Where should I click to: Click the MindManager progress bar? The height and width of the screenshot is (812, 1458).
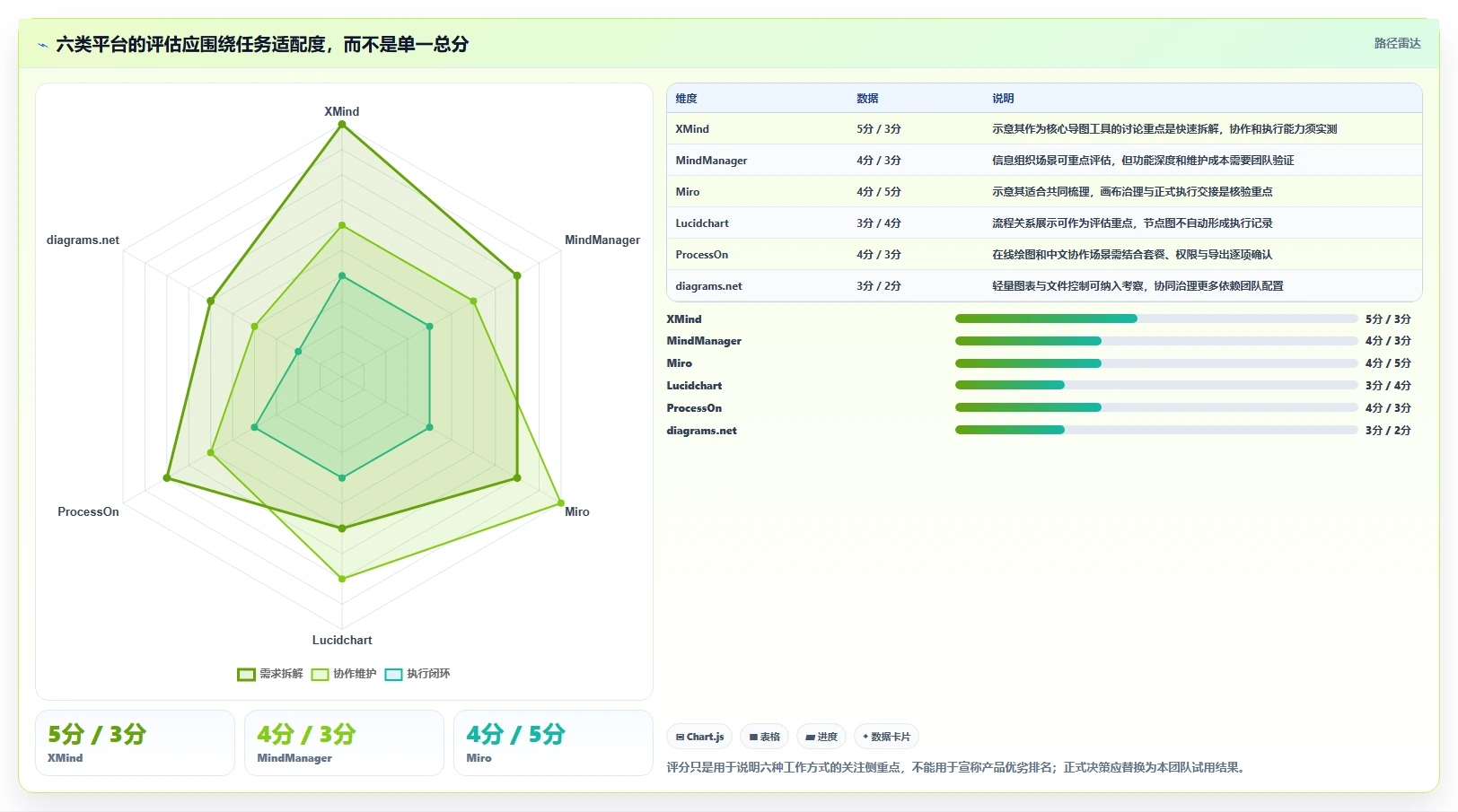click(x=1156, y=341)
